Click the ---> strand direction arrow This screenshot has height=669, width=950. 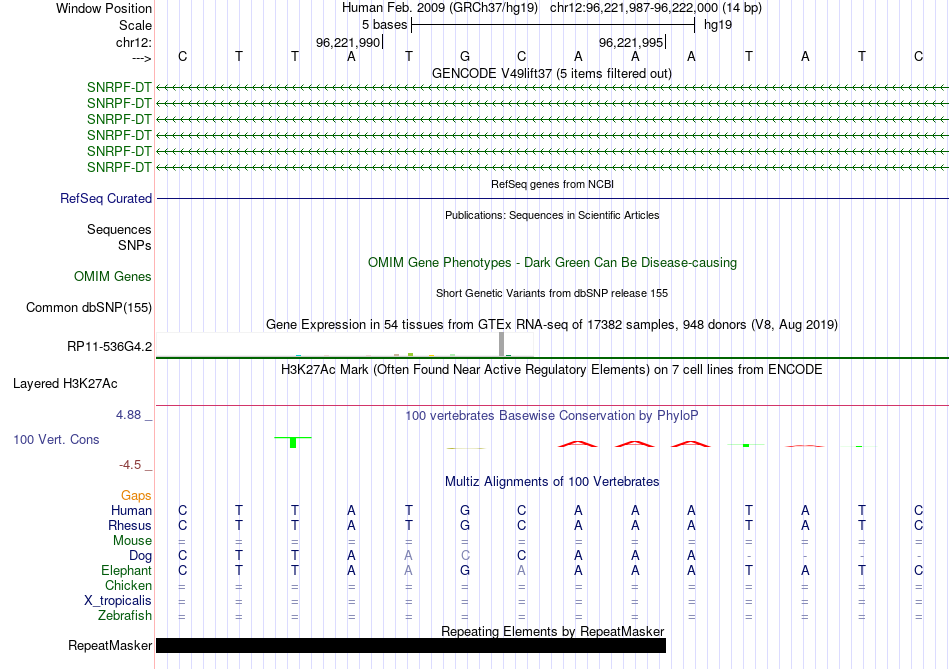(141, 58)
